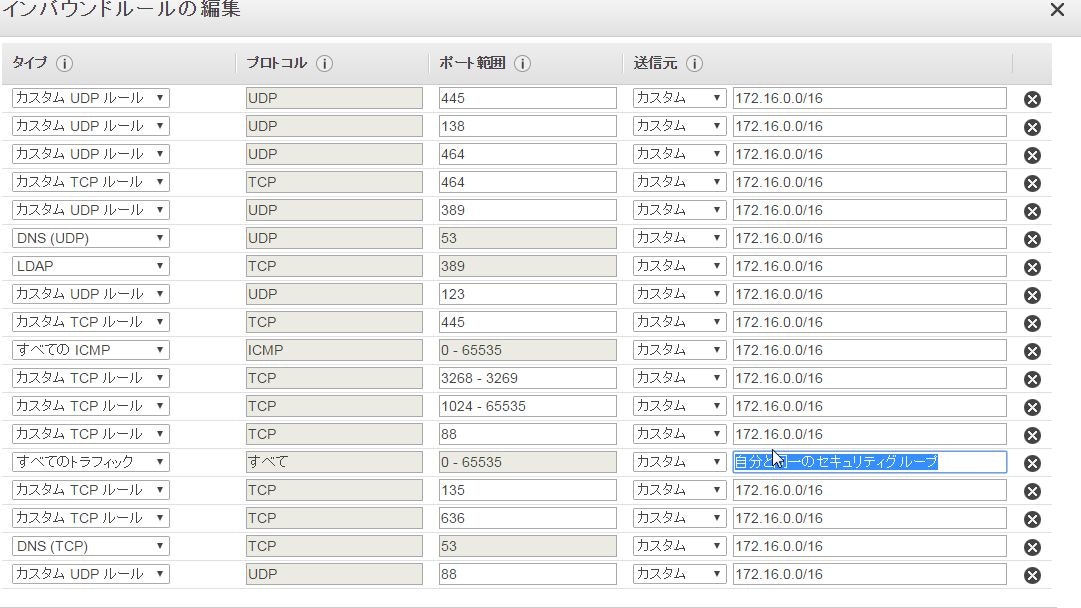Delete the TCP 3268 - 3269 rule
This screenshot has height=608, width=1081.
pos(1032,379)
